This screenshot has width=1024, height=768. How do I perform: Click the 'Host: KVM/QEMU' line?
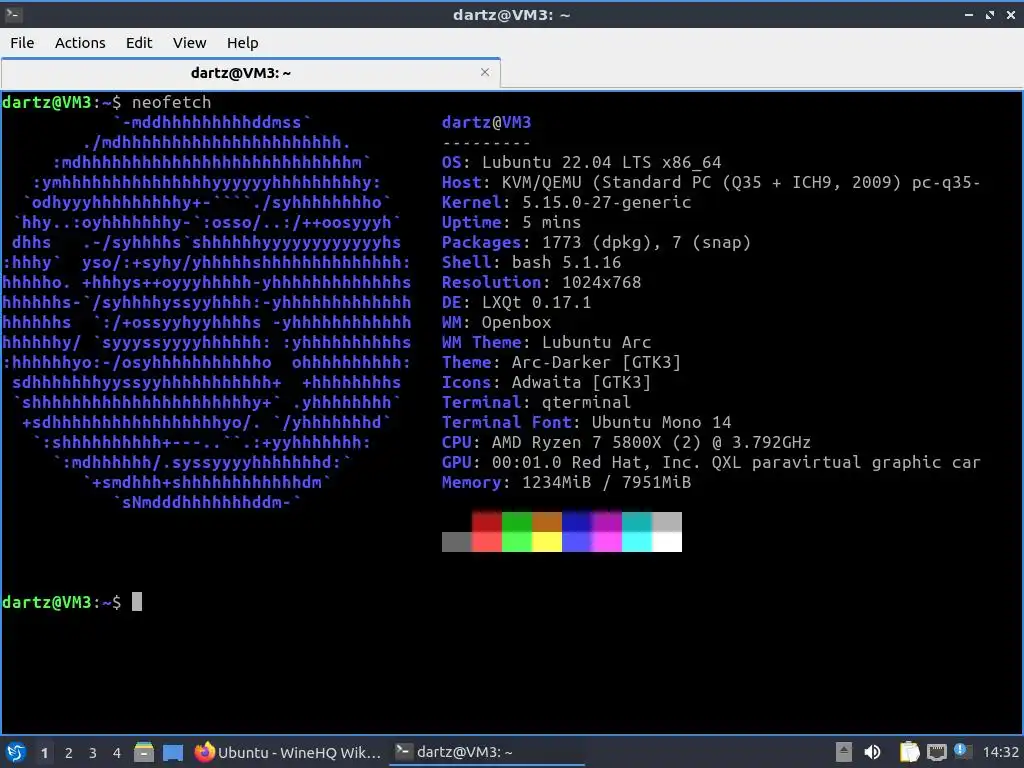(x=711, y=182)
